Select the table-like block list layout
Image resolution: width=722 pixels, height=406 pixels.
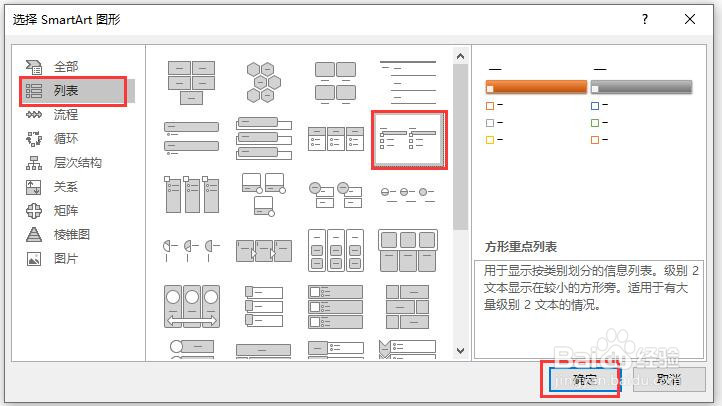[408, 306]
